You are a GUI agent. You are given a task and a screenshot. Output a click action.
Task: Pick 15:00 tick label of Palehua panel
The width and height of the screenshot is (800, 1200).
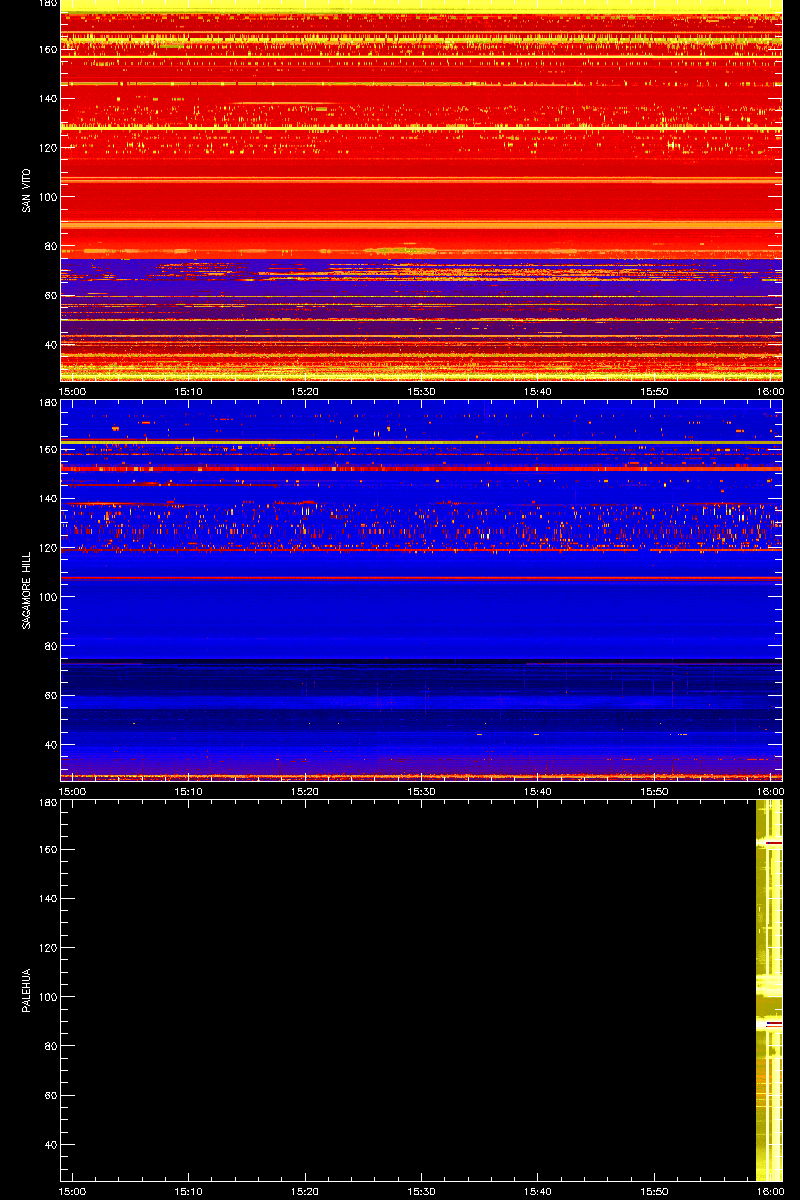pyautogui.click(x=74, y=1192)
